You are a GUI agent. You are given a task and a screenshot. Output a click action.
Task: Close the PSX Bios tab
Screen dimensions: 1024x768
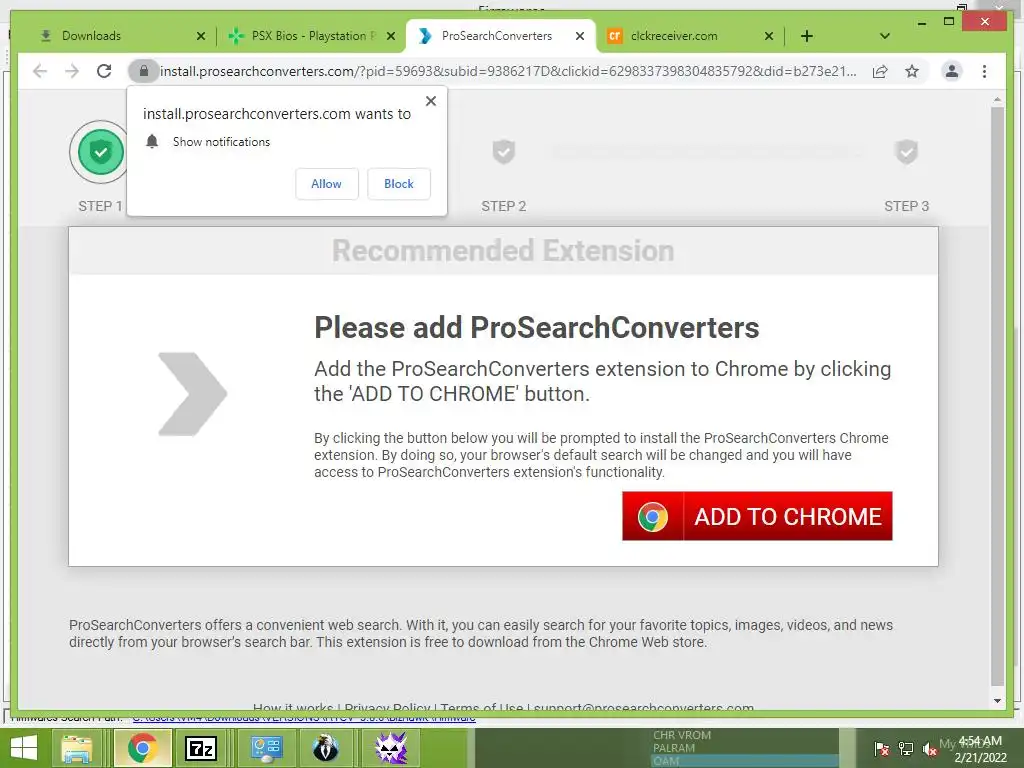[391, 36]
